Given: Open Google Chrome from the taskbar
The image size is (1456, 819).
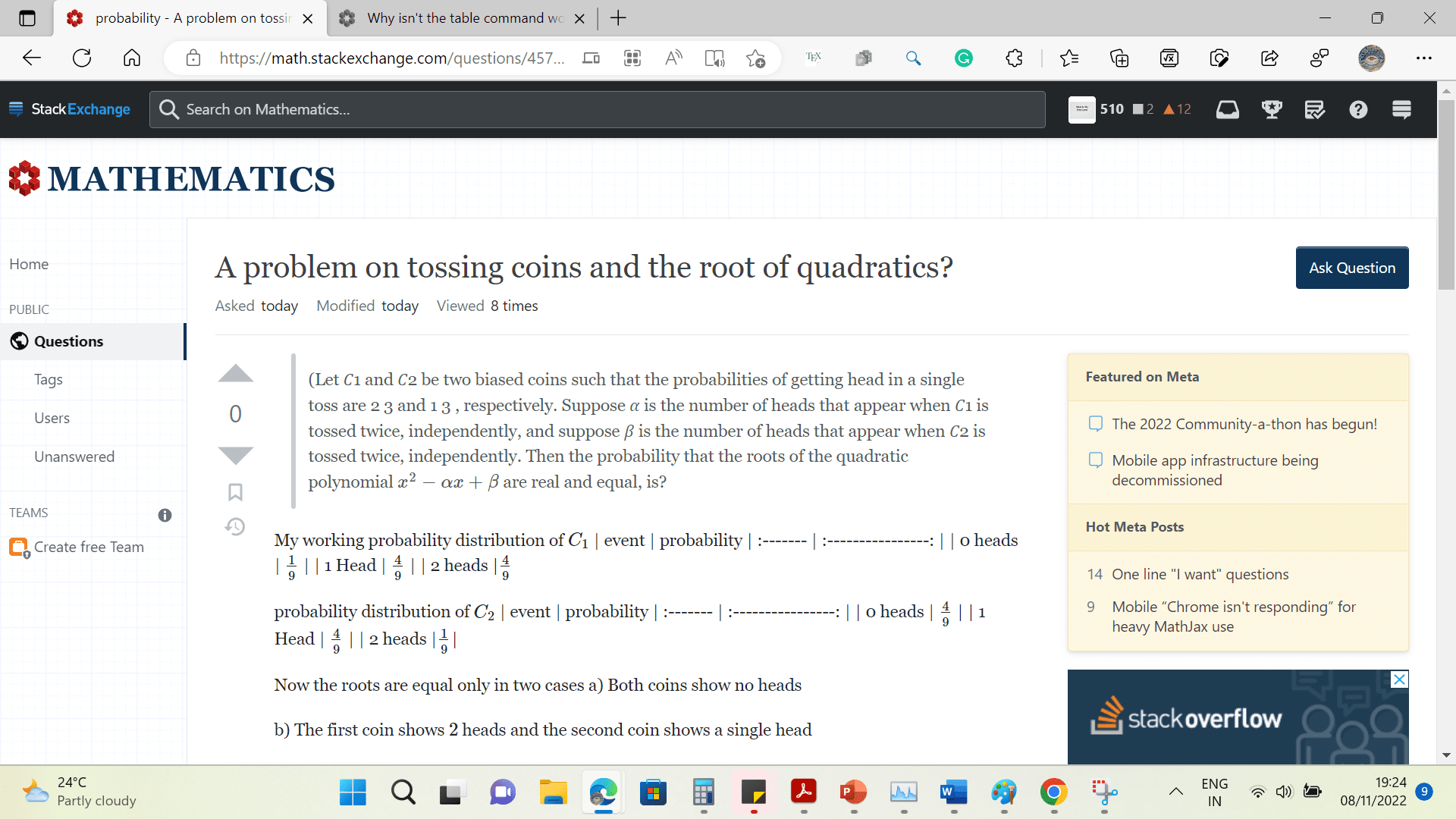Looking at the screenshot, I should coord(1053,792).
